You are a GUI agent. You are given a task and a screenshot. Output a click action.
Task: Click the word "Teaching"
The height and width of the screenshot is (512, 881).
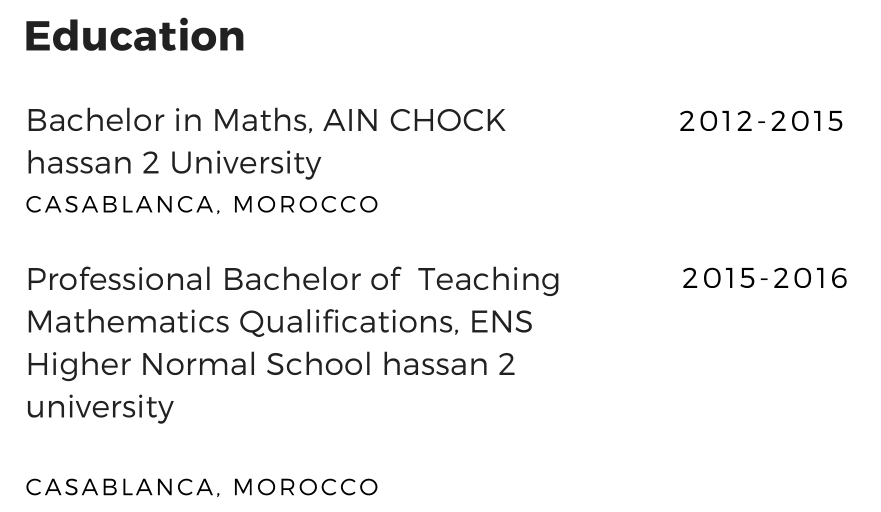(488, 279)
